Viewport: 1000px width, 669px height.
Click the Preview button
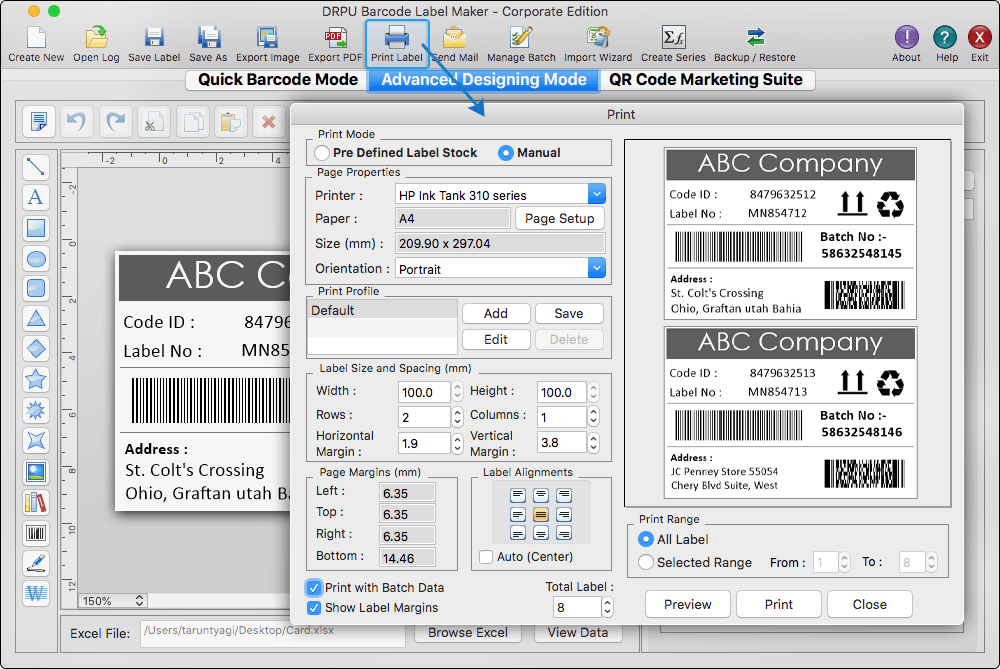tap(688, 604)
